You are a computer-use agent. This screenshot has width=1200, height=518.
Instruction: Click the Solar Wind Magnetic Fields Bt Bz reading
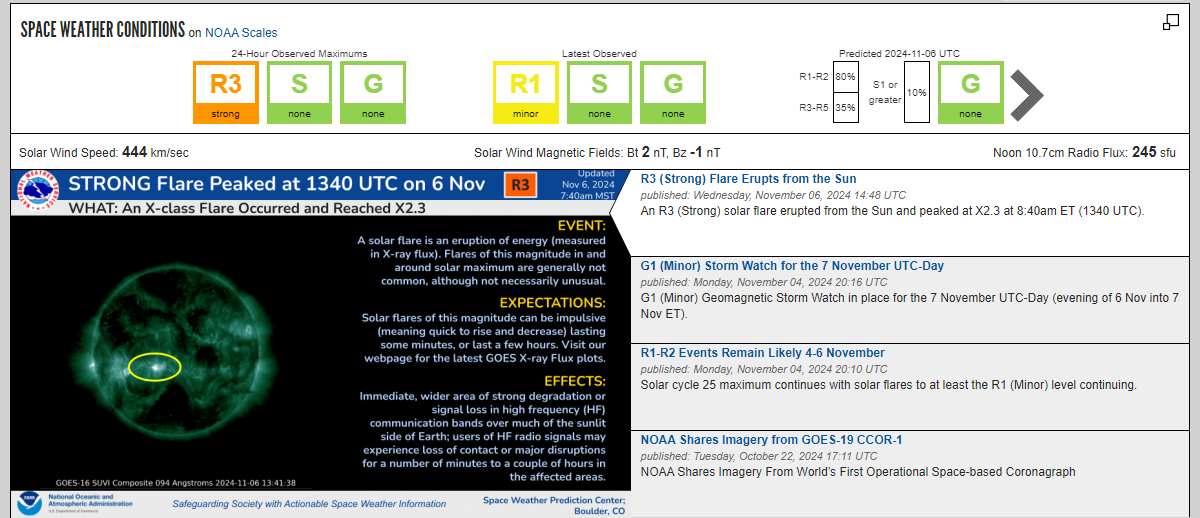pos(596,153)
